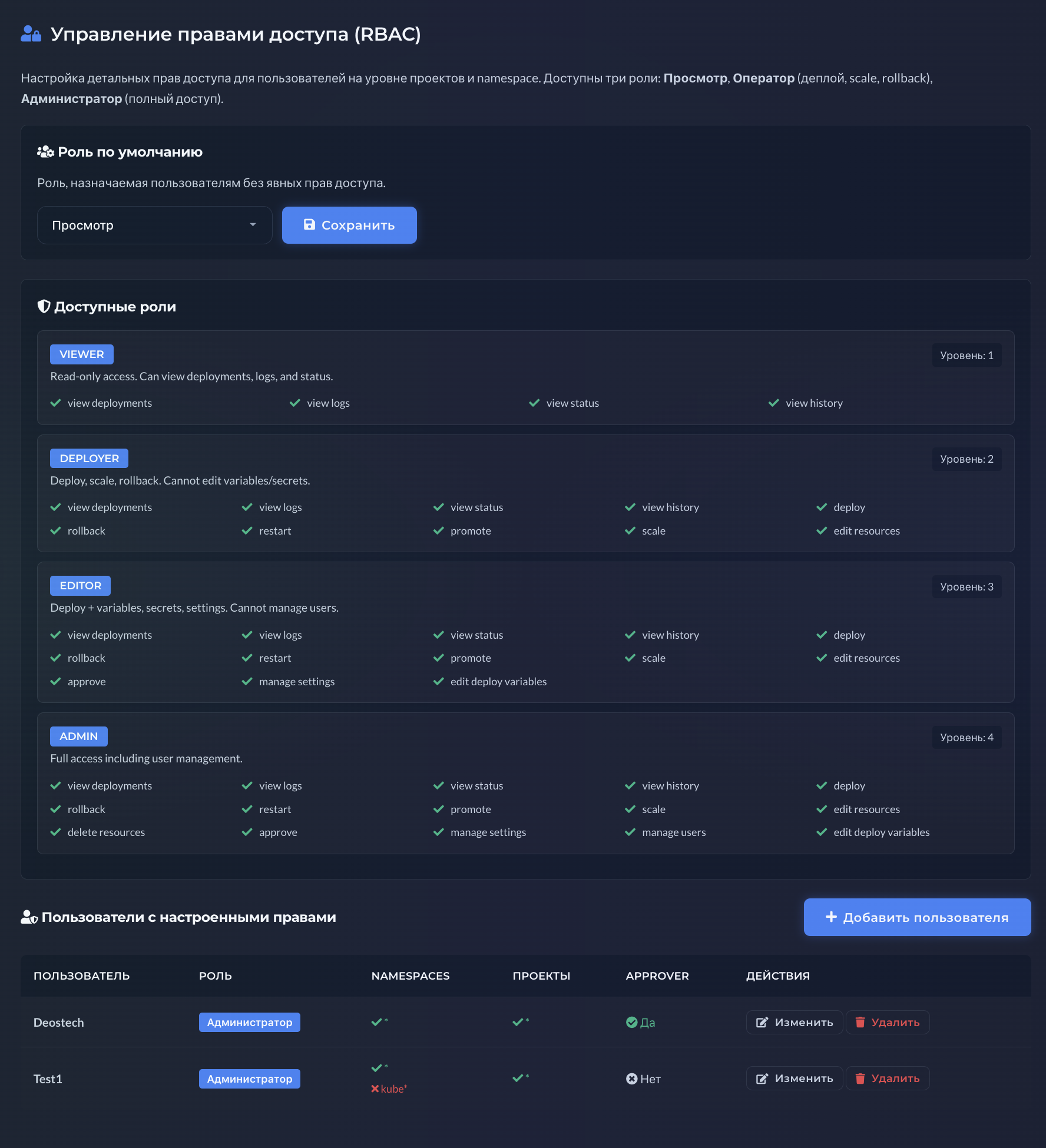This screenshot has width=1046, height=1148.
Task: Click the user-lock icon beside the RBAC title
Action: (31, 34)
